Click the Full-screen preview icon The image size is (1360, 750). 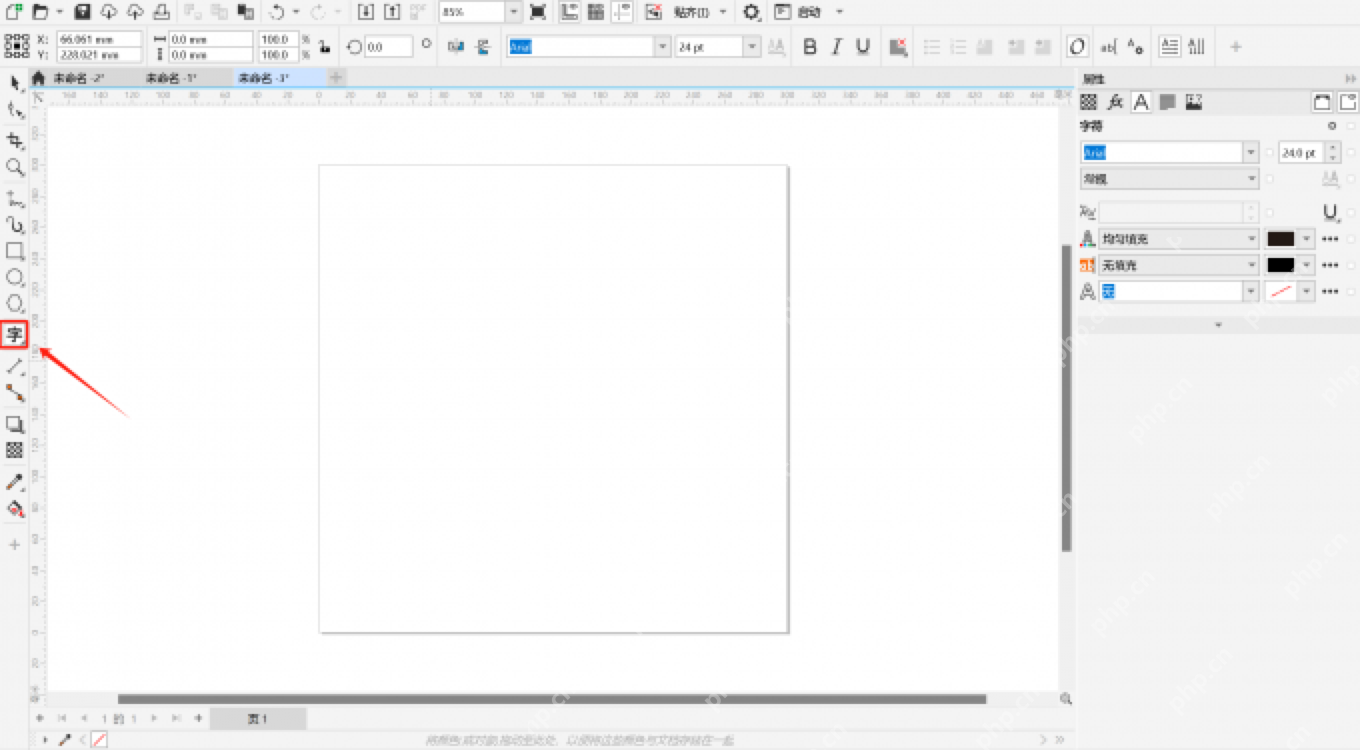coord(538,12)
